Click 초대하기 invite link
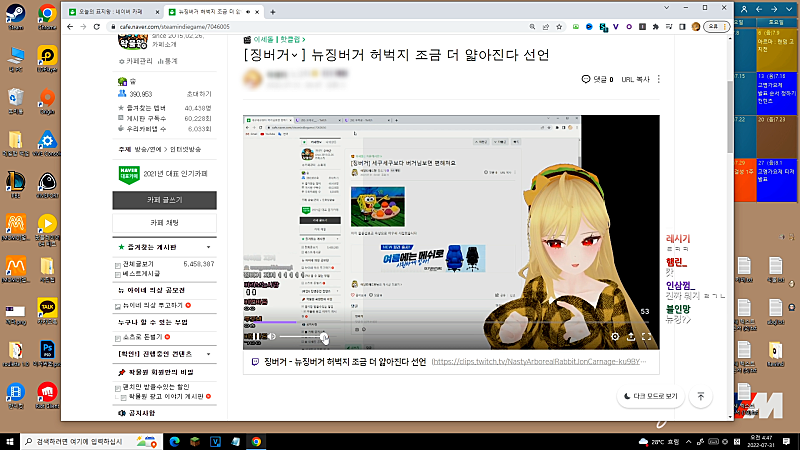This screenshot has width=800, height=450. pyautogui.click(x=198, y=94)
